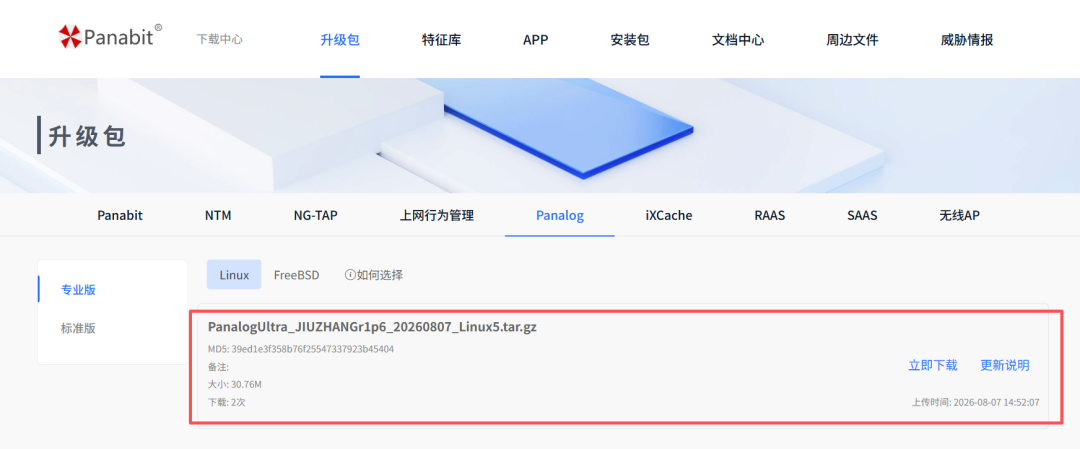Click the 上传时间 timestamp
This screenshot has width=1080, height=449.
pos(975,402)
